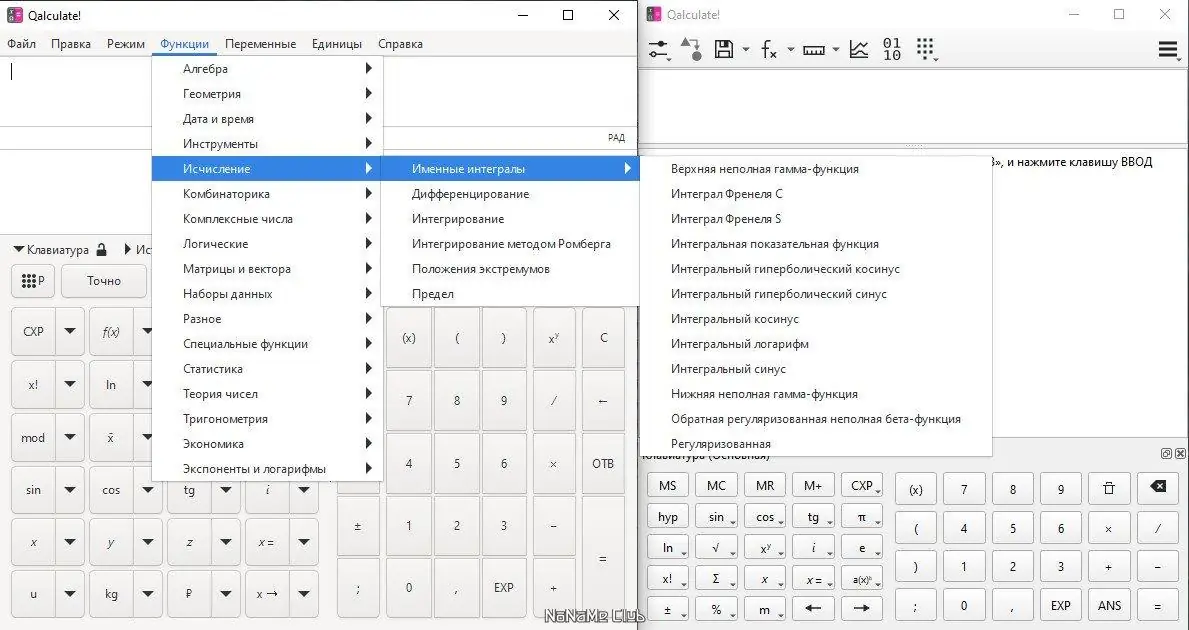Click the convert units arrow icon
The width and height of the screenshot is (1189, 630).
pos(691,50)
